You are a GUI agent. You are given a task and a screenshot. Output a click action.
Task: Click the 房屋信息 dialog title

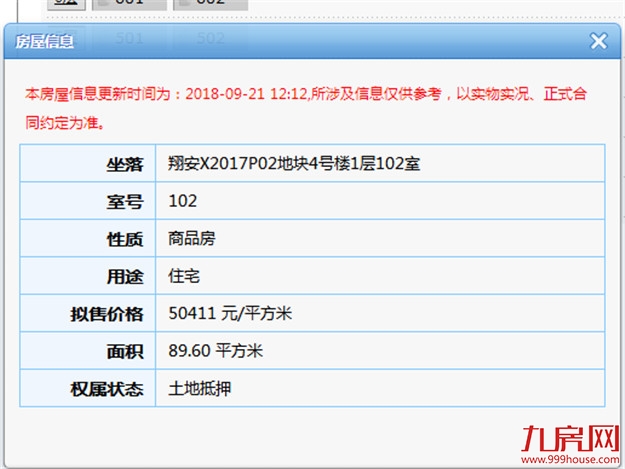click(x=45, y=41)
